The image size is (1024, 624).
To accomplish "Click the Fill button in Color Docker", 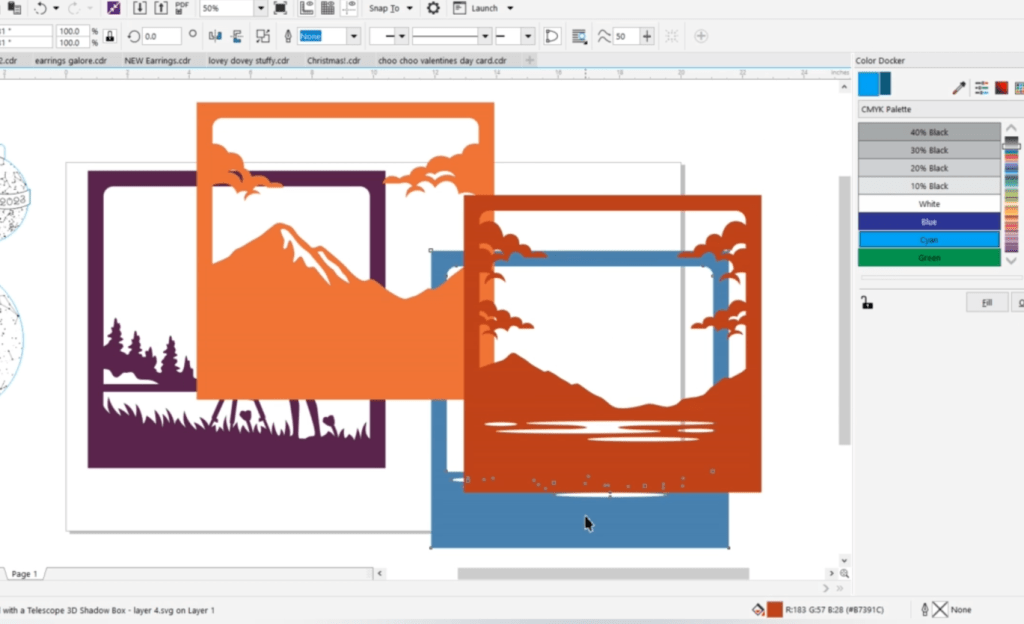I will [986, 302].
